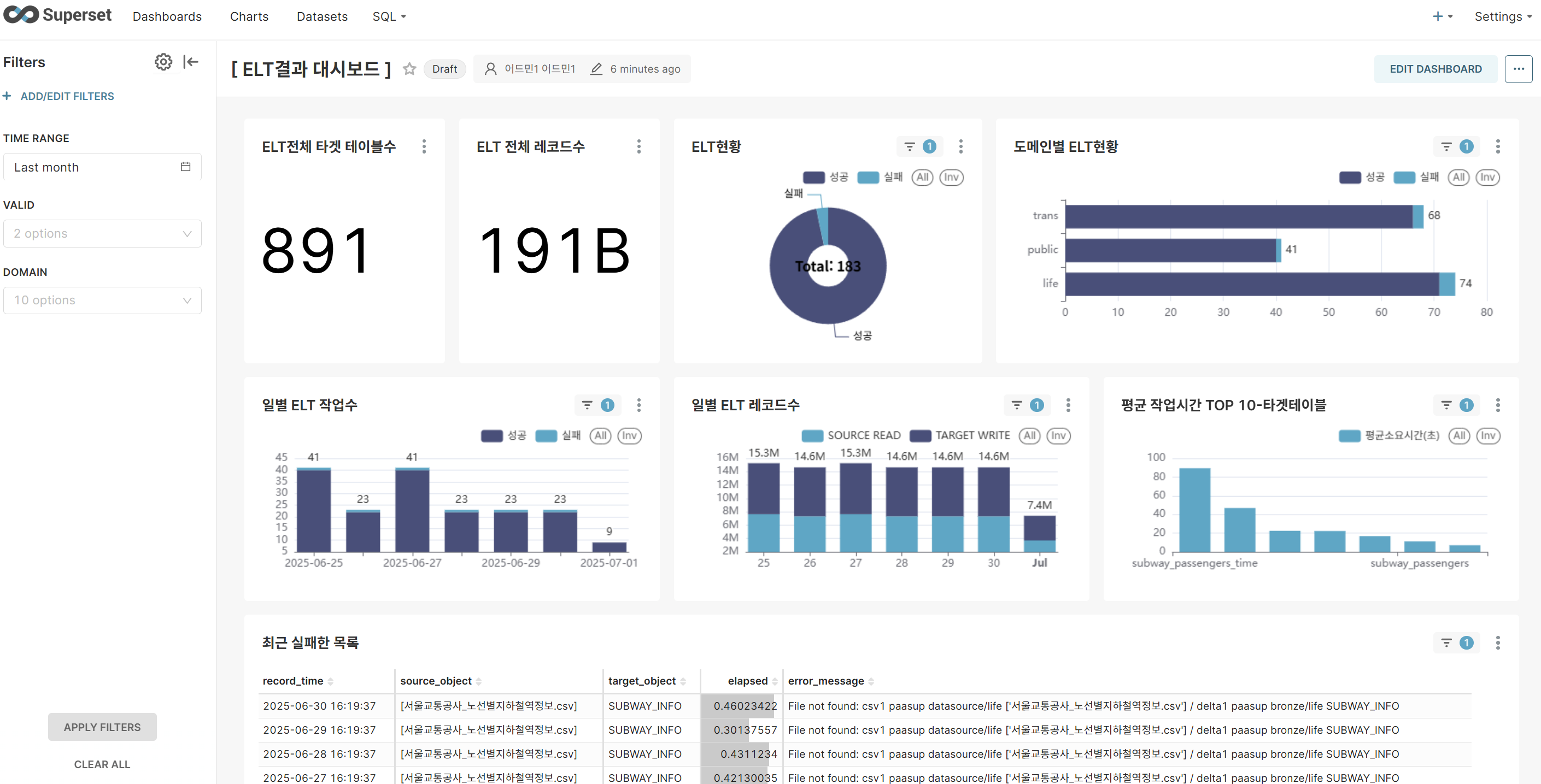1541x784 pixels.
Task: Go to the Datasets menu
Action: click(322, 16)
